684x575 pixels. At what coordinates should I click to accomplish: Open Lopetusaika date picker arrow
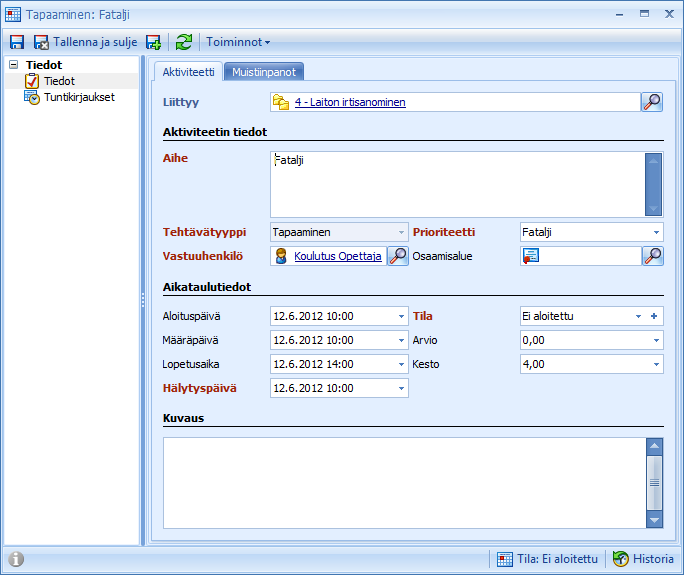(x=401, y=364)
